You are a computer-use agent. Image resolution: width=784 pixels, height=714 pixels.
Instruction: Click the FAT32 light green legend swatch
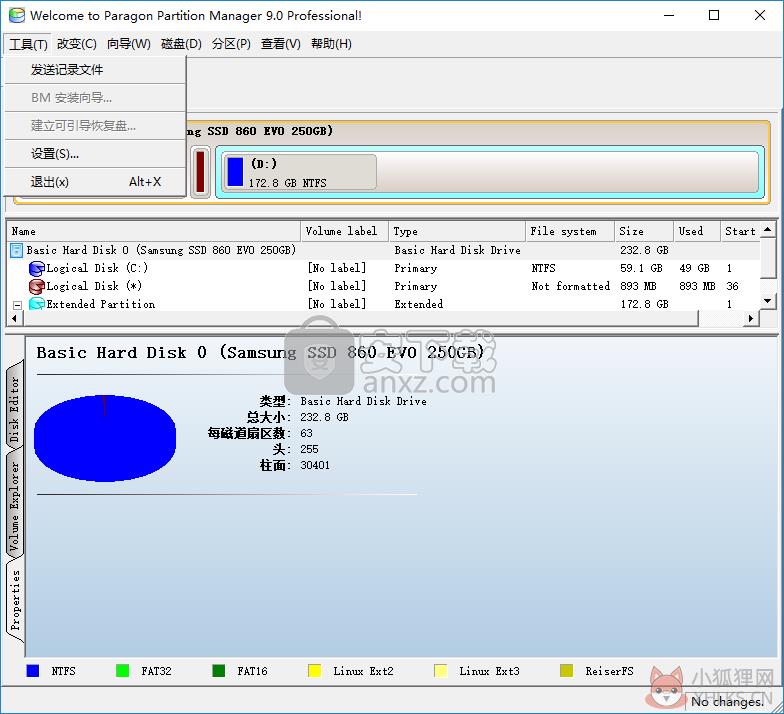click(x=122, y=671)
